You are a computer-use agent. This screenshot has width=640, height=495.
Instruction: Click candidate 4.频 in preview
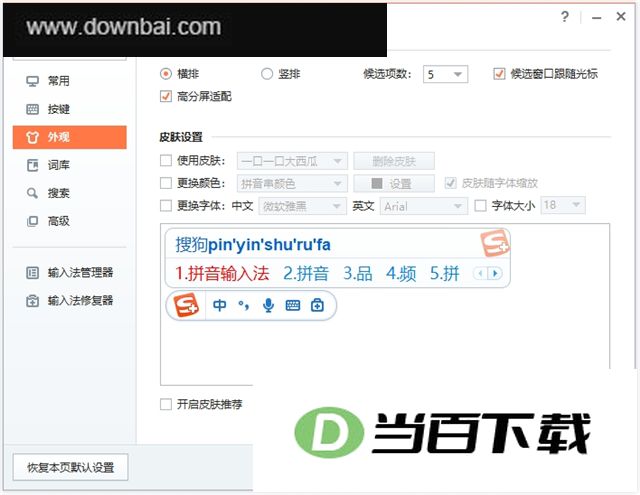point(401,273)
